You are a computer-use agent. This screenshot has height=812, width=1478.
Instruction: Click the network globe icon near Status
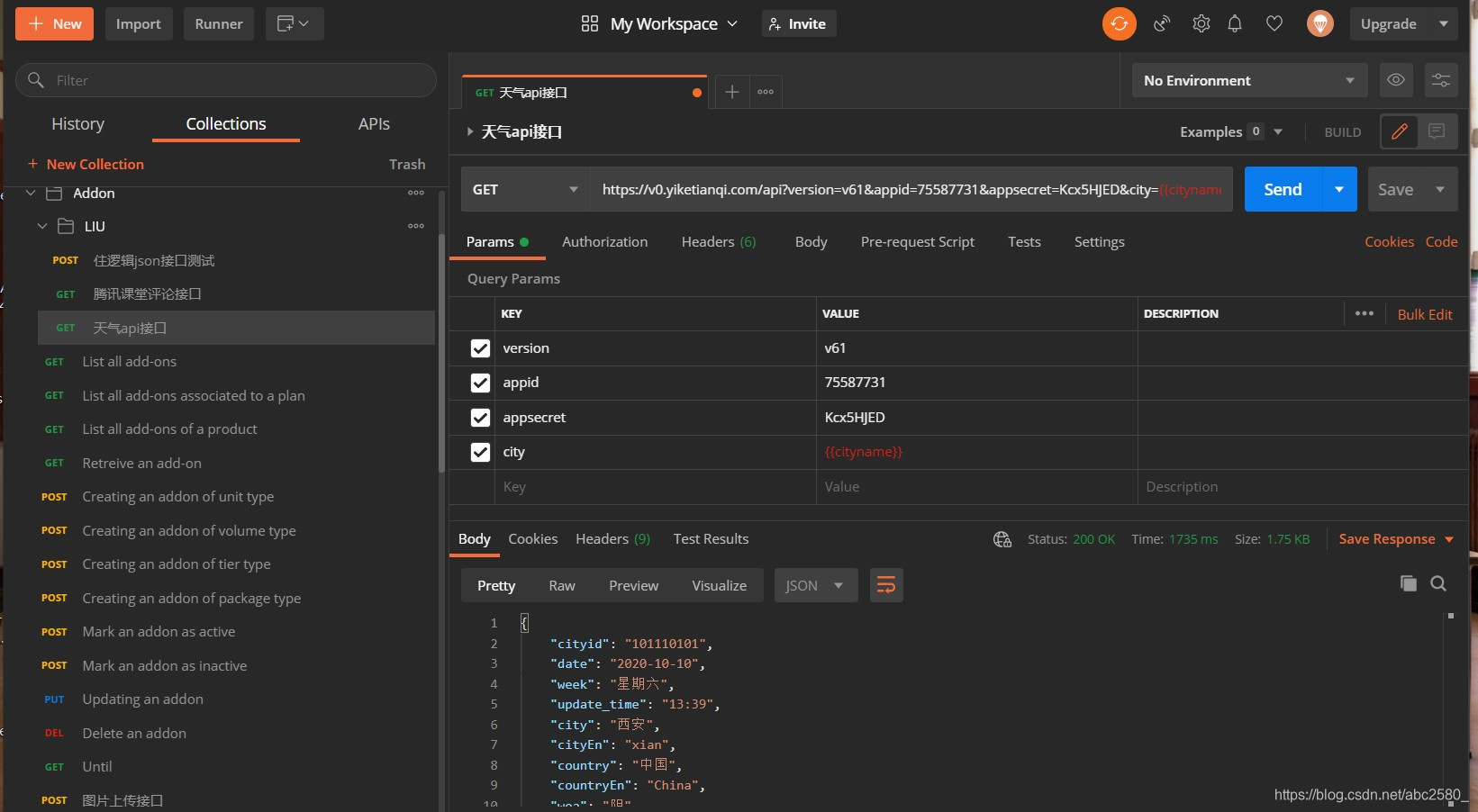pyautogui.click(x=1002, y=539)
